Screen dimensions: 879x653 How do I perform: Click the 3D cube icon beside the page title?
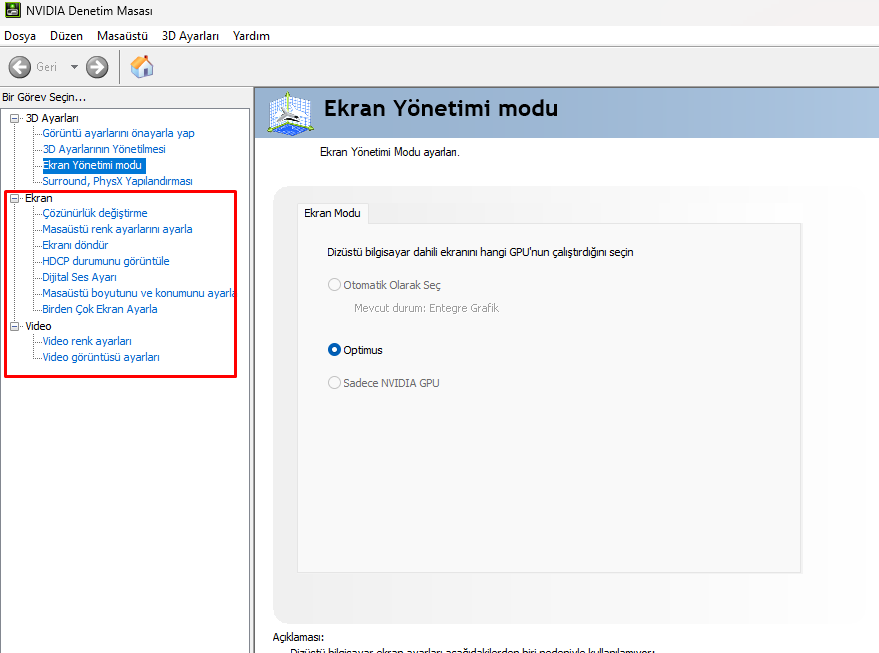click(x=290, y=113)
